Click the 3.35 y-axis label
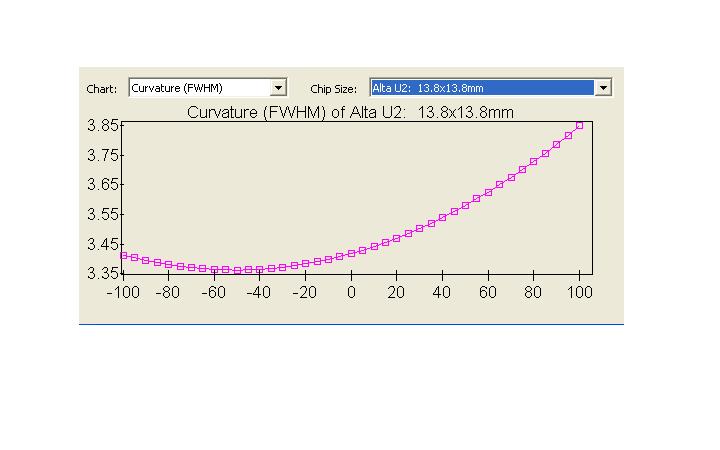 click(103, 274)
